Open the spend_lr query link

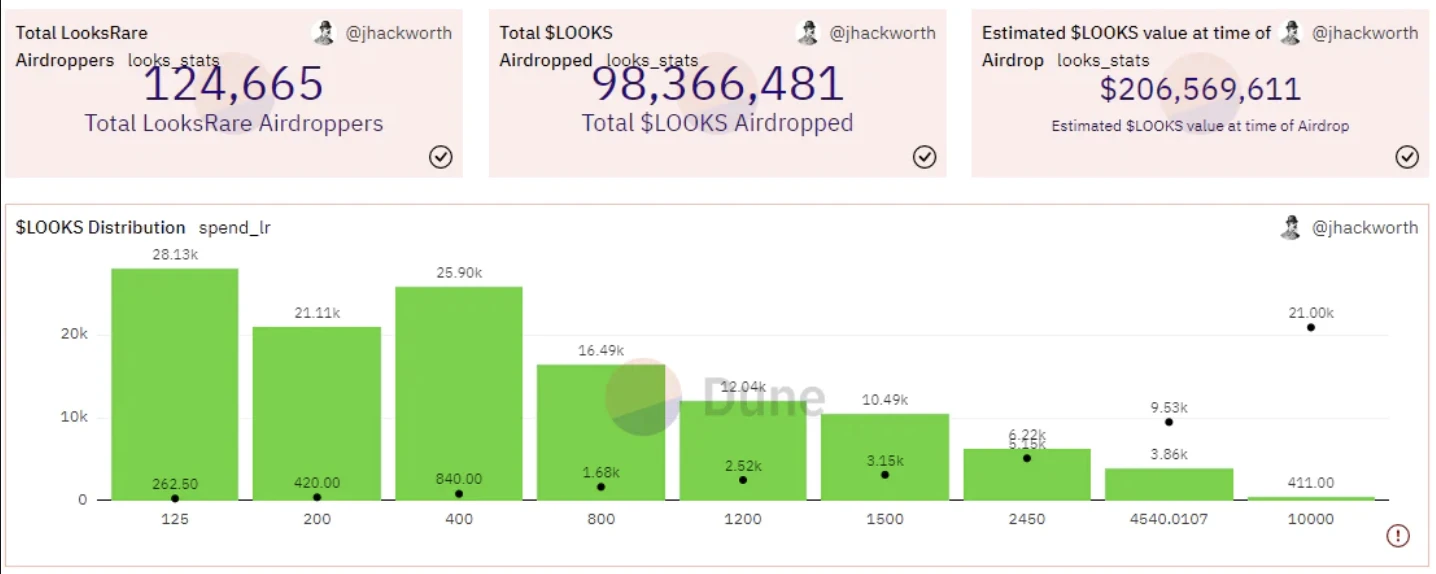[235, 228]
